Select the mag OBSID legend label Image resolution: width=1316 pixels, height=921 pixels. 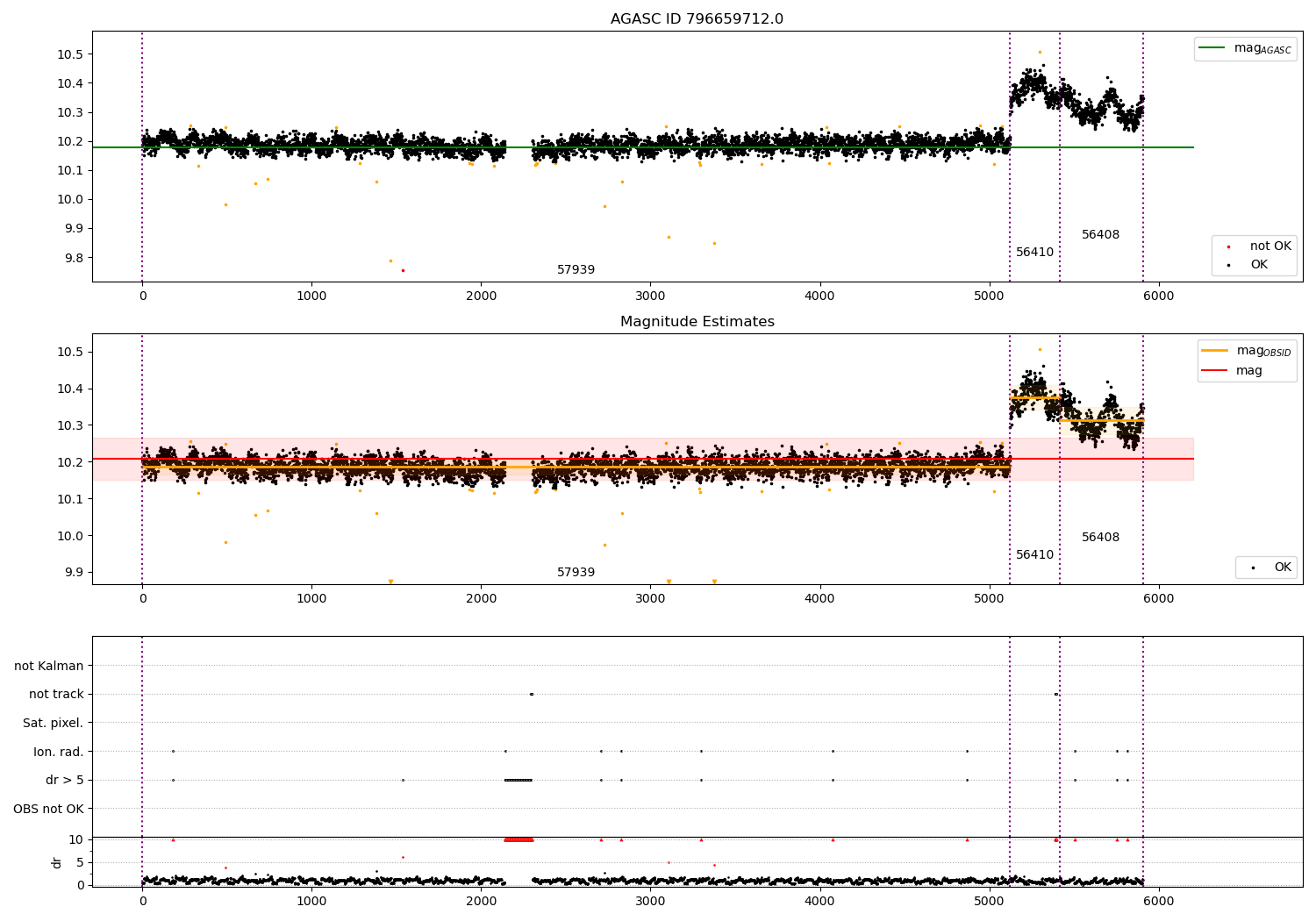click(1264, 351)
